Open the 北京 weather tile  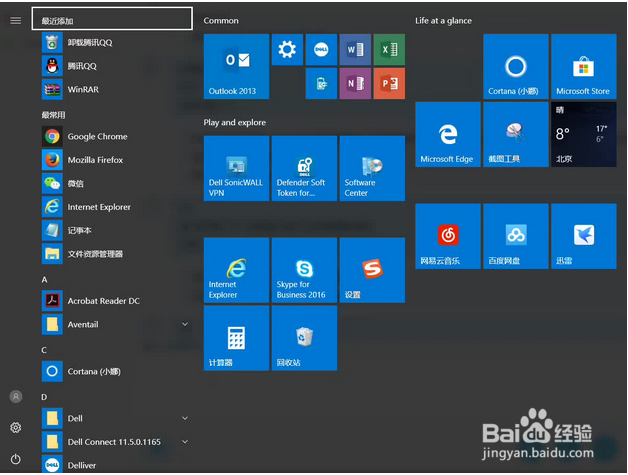click(x=584, y=135)
